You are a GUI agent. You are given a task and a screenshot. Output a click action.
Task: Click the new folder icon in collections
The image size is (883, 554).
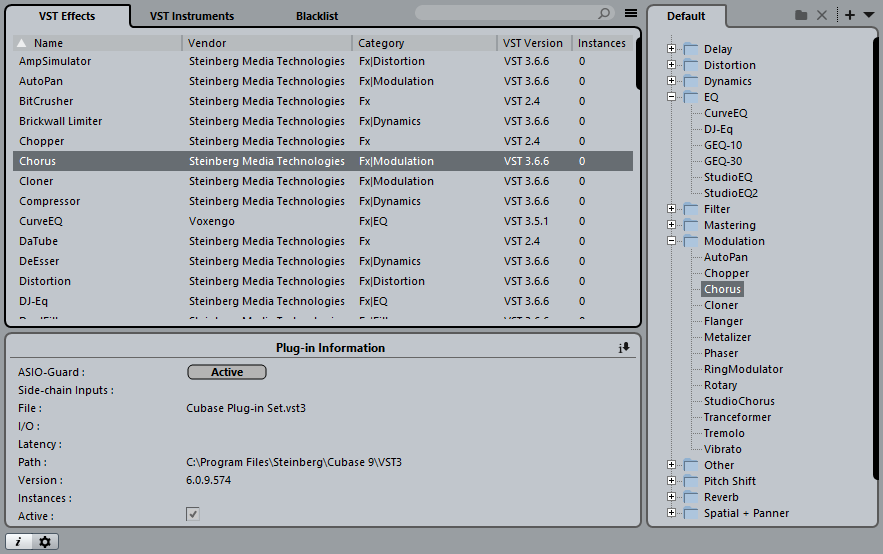pos(801,15)
